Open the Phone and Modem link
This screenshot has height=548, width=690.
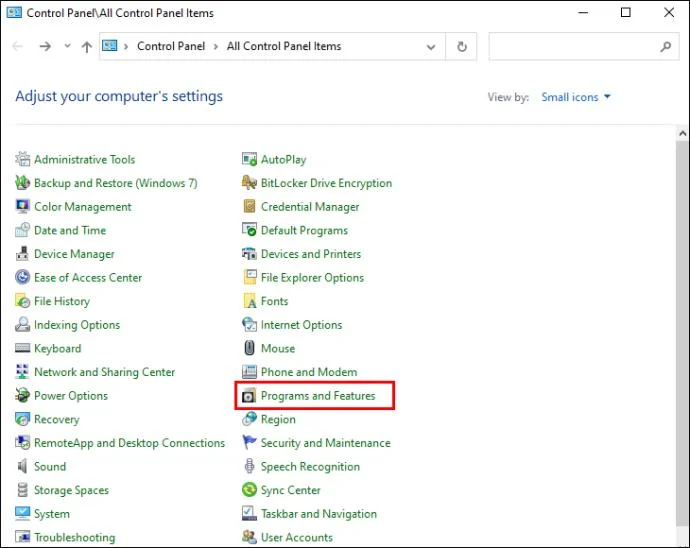309,372
